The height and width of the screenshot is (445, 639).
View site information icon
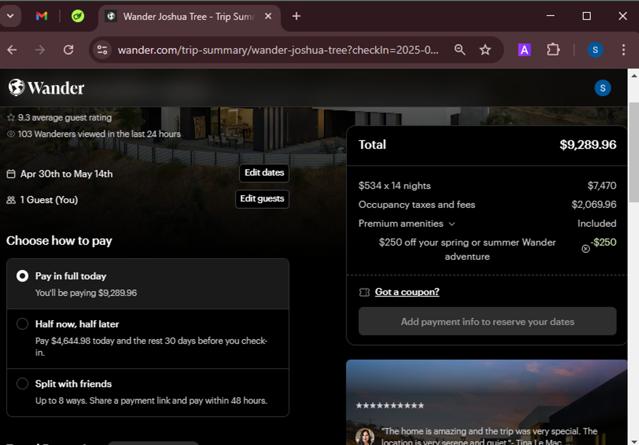point(102,50)
